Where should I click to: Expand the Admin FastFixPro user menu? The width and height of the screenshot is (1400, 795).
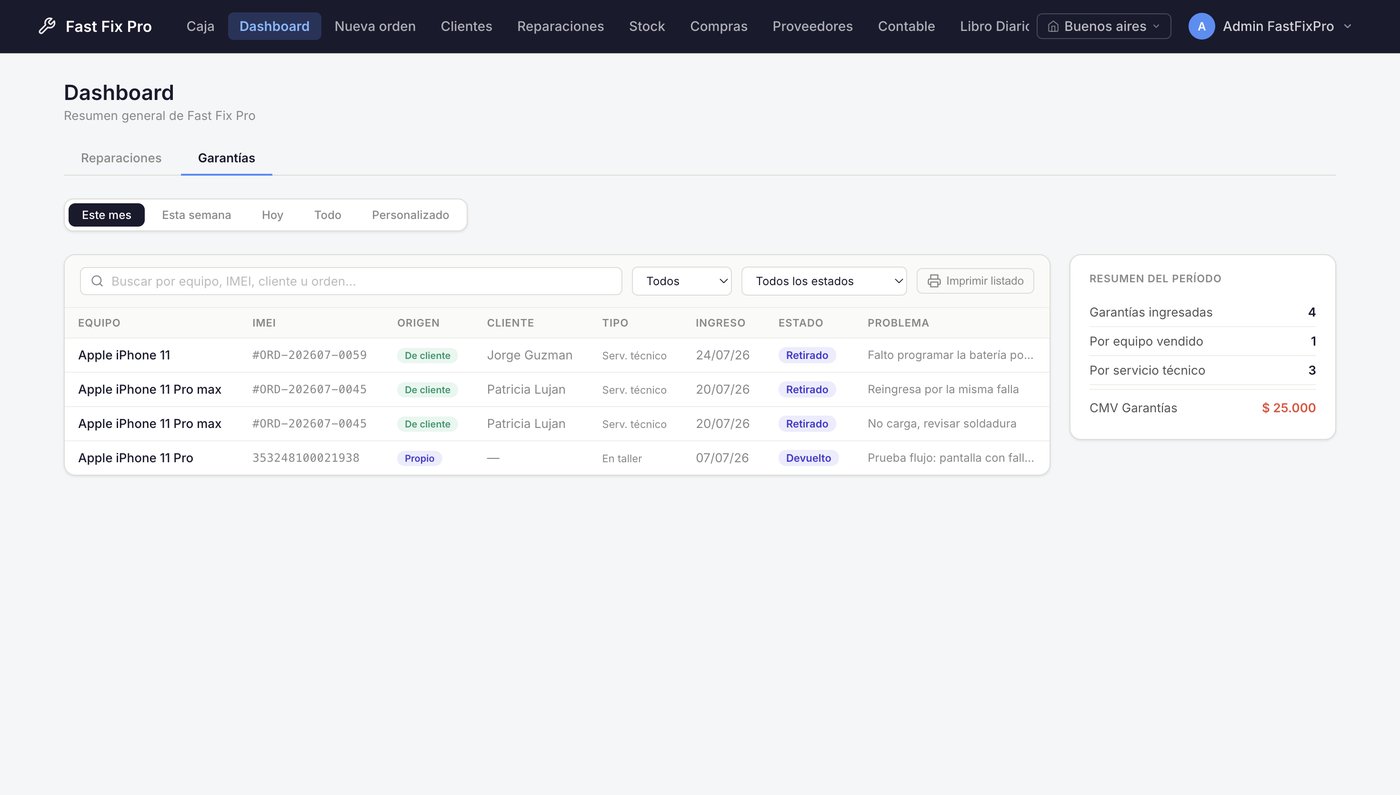tap(1270, 26)
